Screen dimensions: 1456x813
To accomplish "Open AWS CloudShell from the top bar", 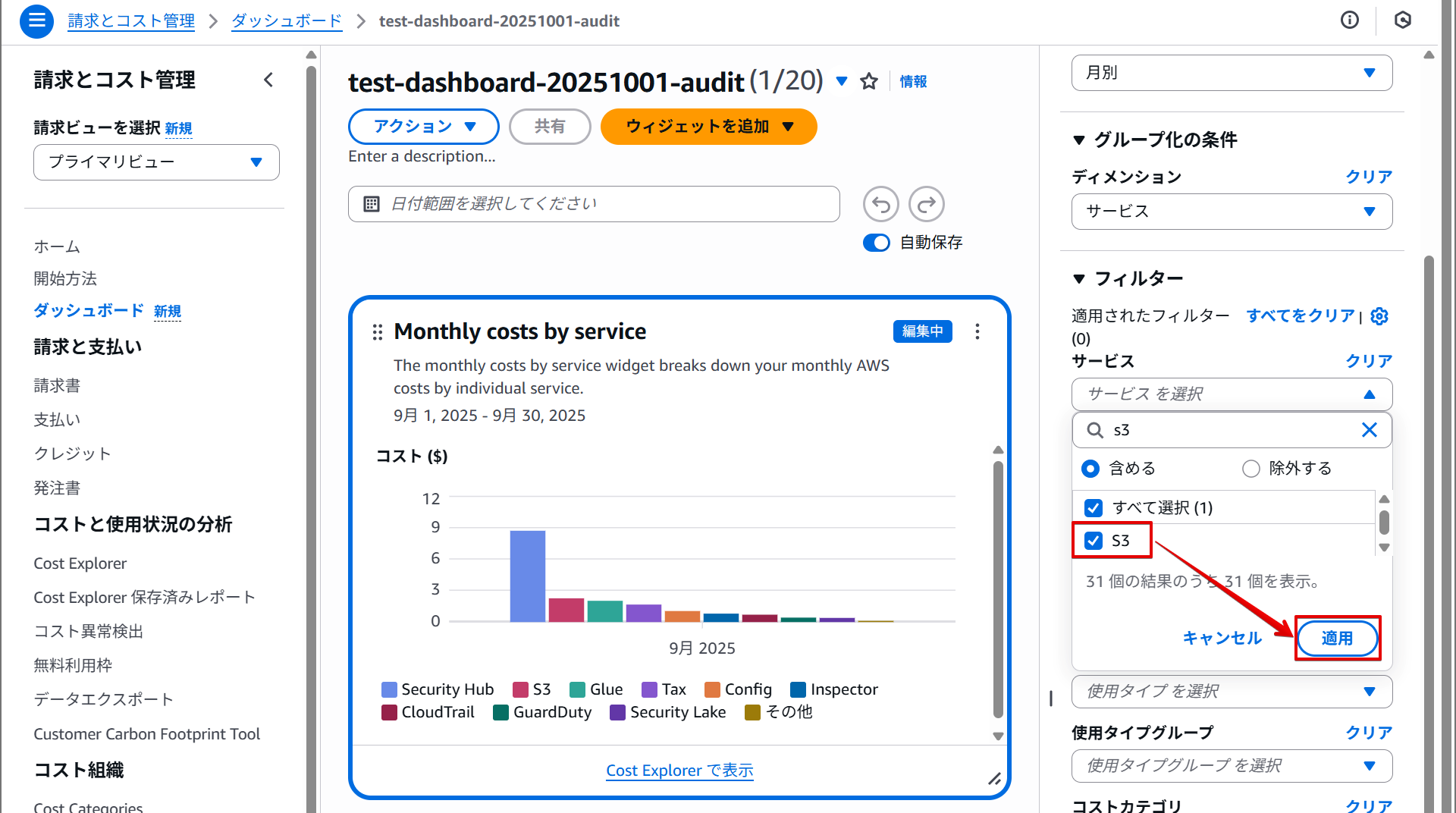I will click(1402, 20).
